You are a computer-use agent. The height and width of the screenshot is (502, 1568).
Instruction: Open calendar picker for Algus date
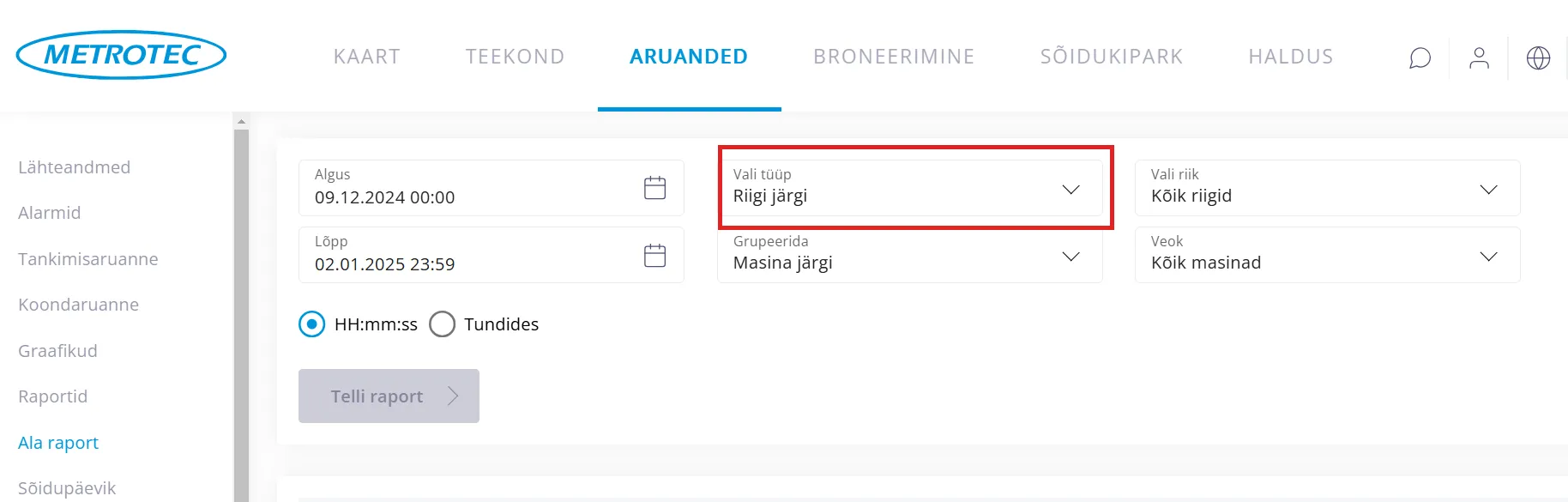[x=654, y=188]
